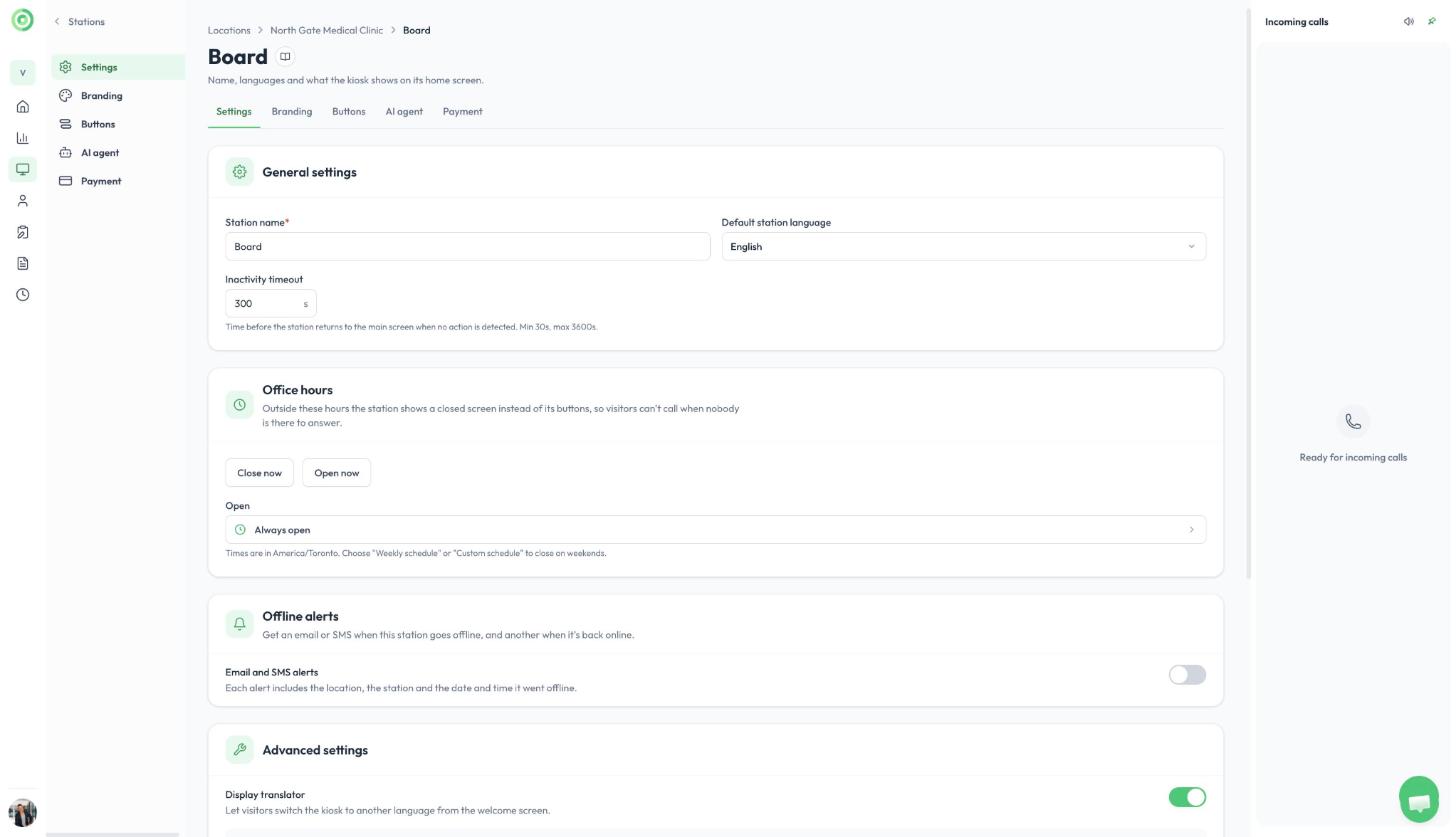Click the book icon beside Board title
This screenshot has width=1456, height=837.
285,57
